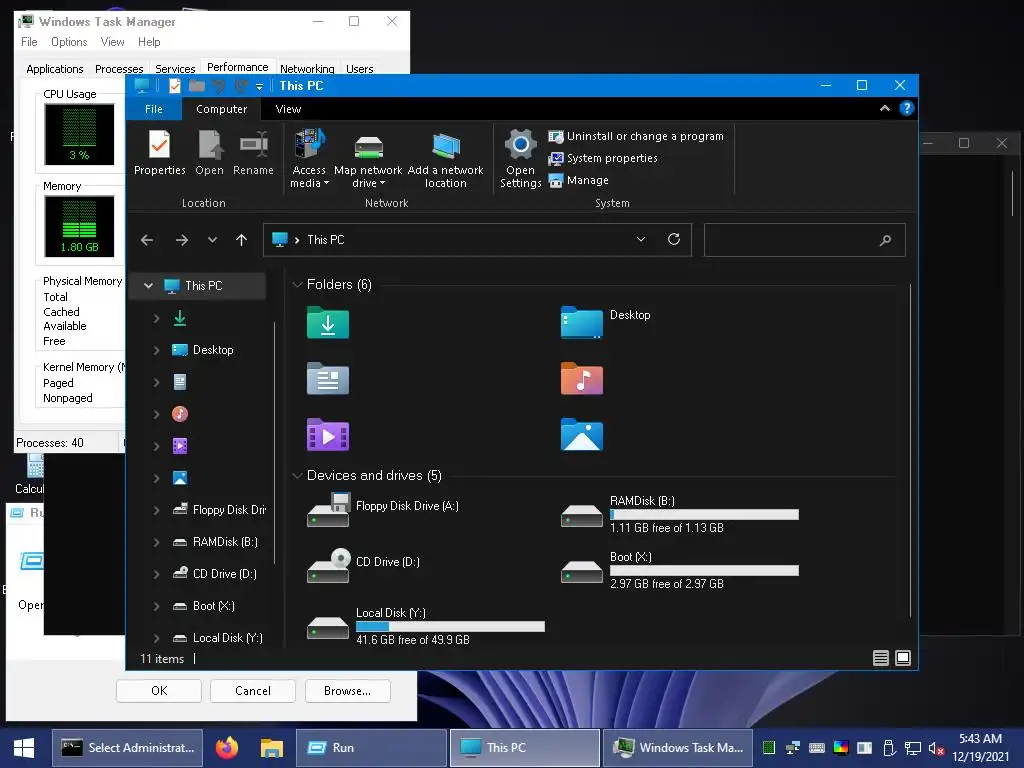Select CD Drive (D:) in sidebar

(215, 574)
